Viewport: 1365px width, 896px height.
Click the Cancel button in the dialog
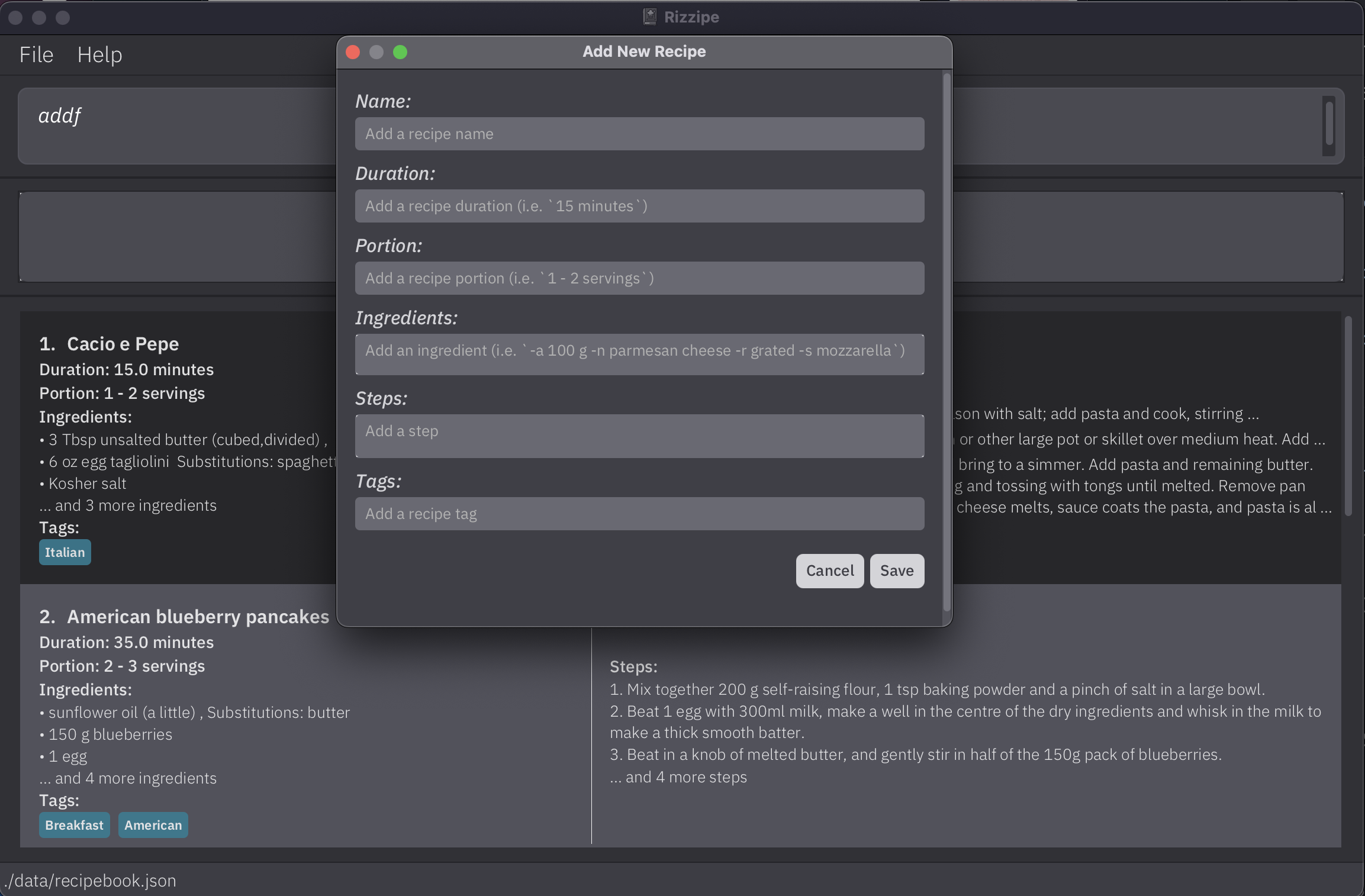[x=830, y=570]
